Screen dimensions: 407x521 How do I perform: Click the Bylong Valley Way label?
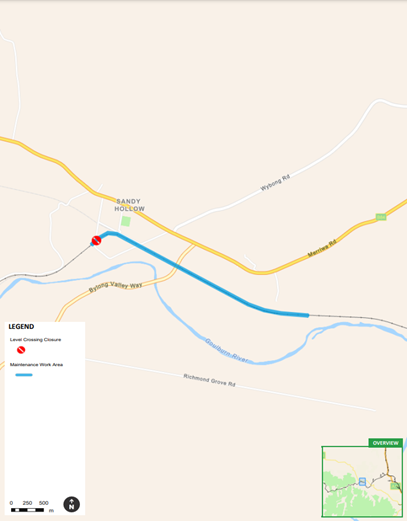pos(115,287)
